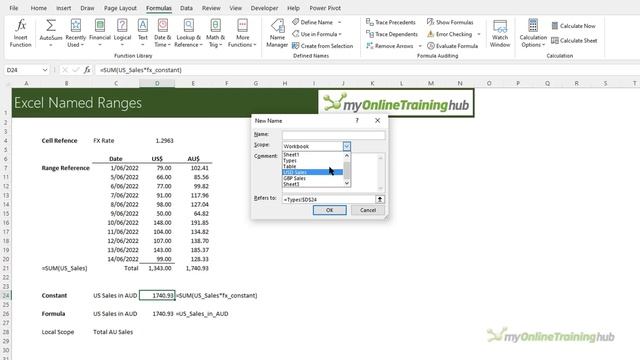Viewport: 640px width, 360px height.
Task: Switch to the Data tab
Action: (x=186, y=8)
